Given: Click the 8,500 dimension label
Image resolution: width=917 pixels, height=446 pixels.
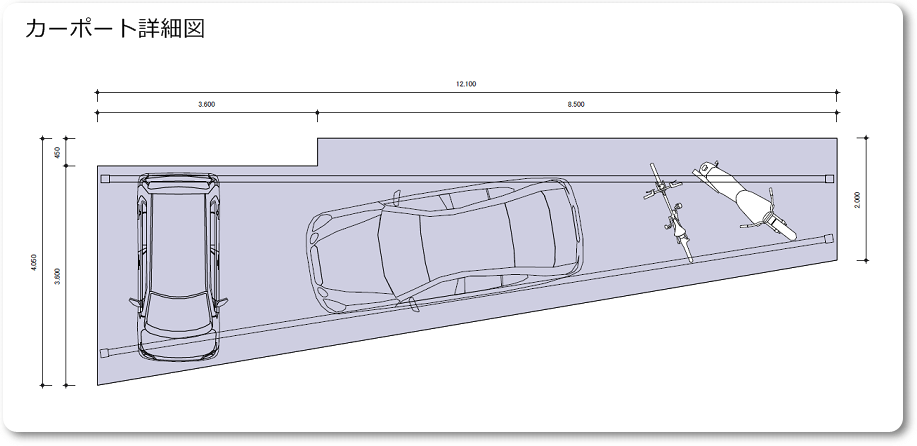Looking at the screenshot, I should 576,104.
